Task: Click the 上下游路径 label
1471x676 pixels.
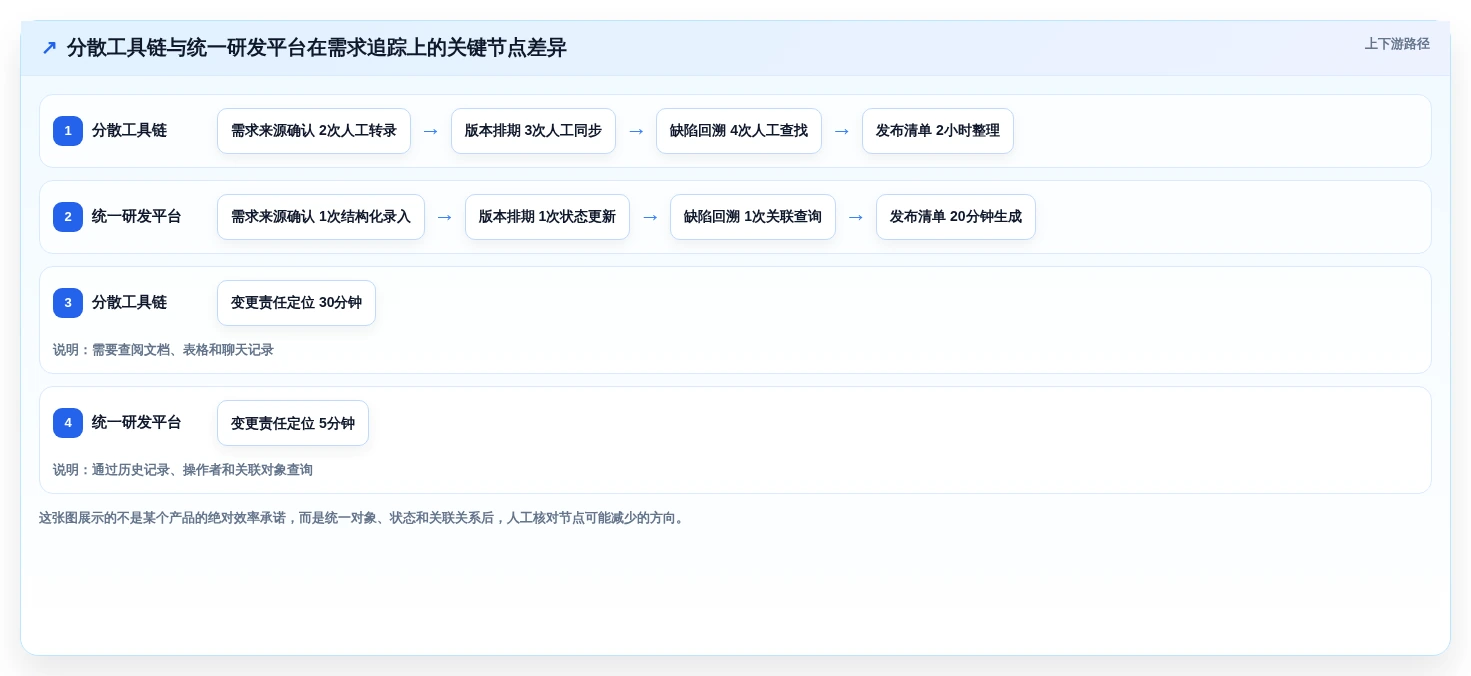Action: point(1397,44)
